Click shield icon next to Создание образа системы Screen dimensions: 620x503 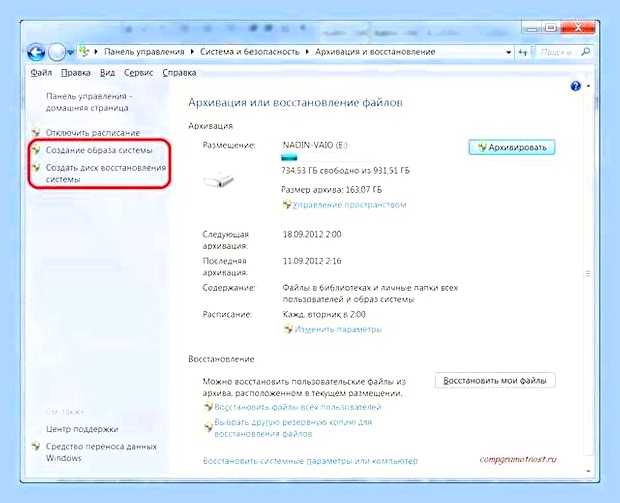[36, 150]
